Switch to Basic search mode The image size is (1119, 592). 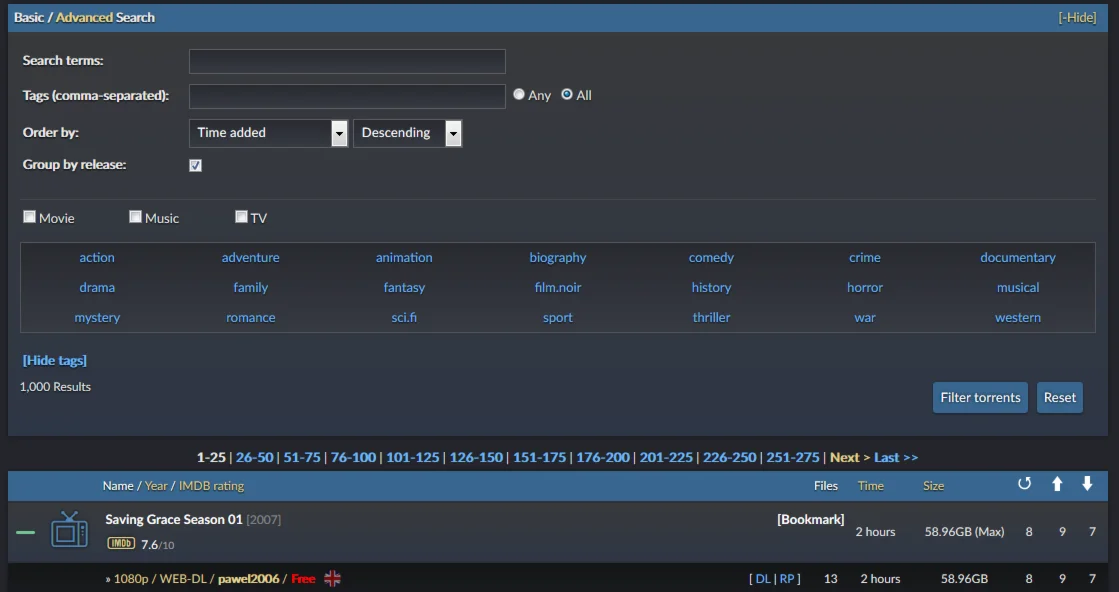pos(29,17)
